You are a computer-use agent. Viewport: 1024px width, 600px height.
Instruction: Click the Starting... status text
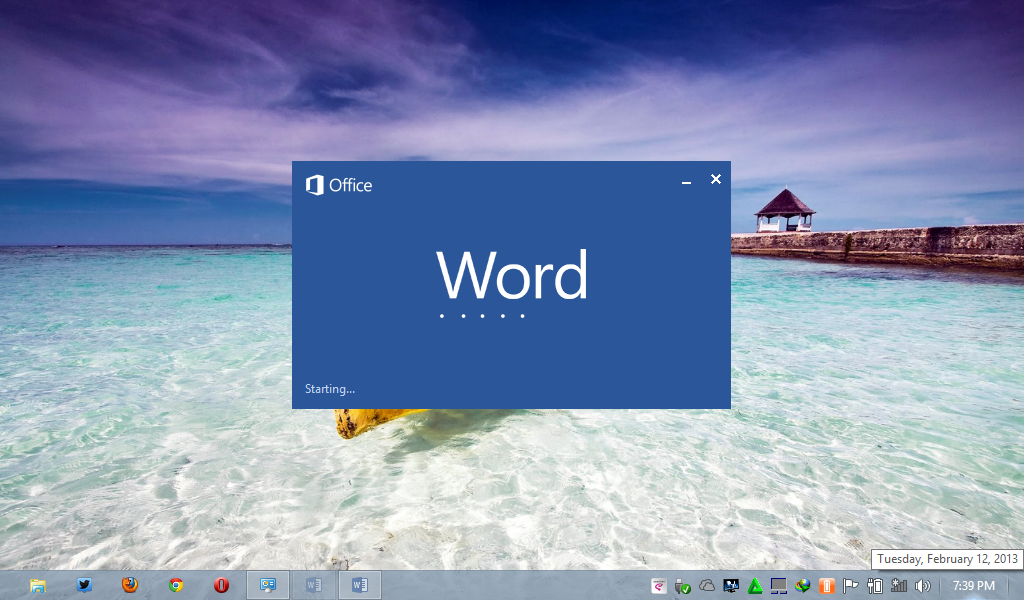coord(330,389)
